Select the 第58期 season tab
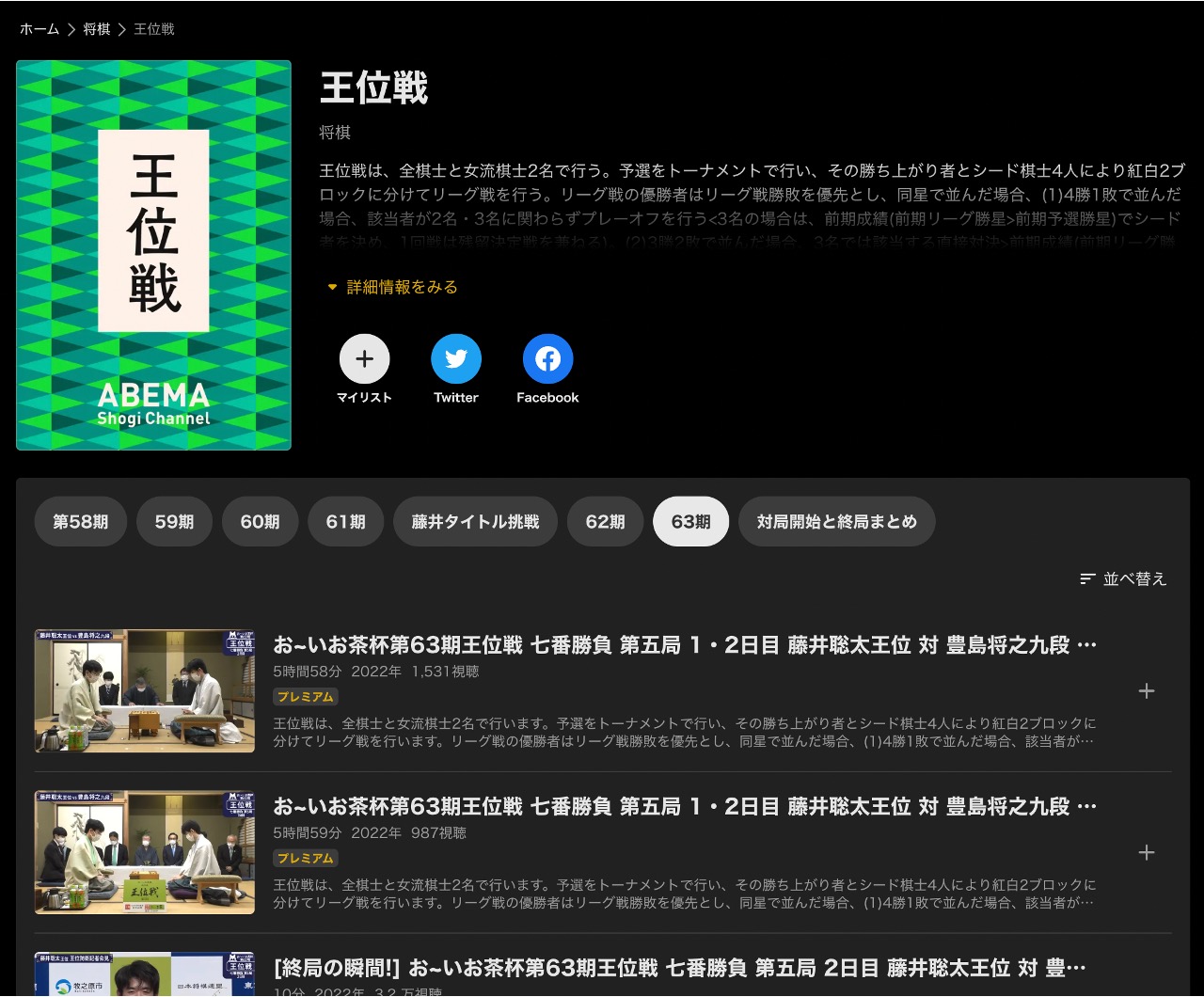 click(81, 521)
